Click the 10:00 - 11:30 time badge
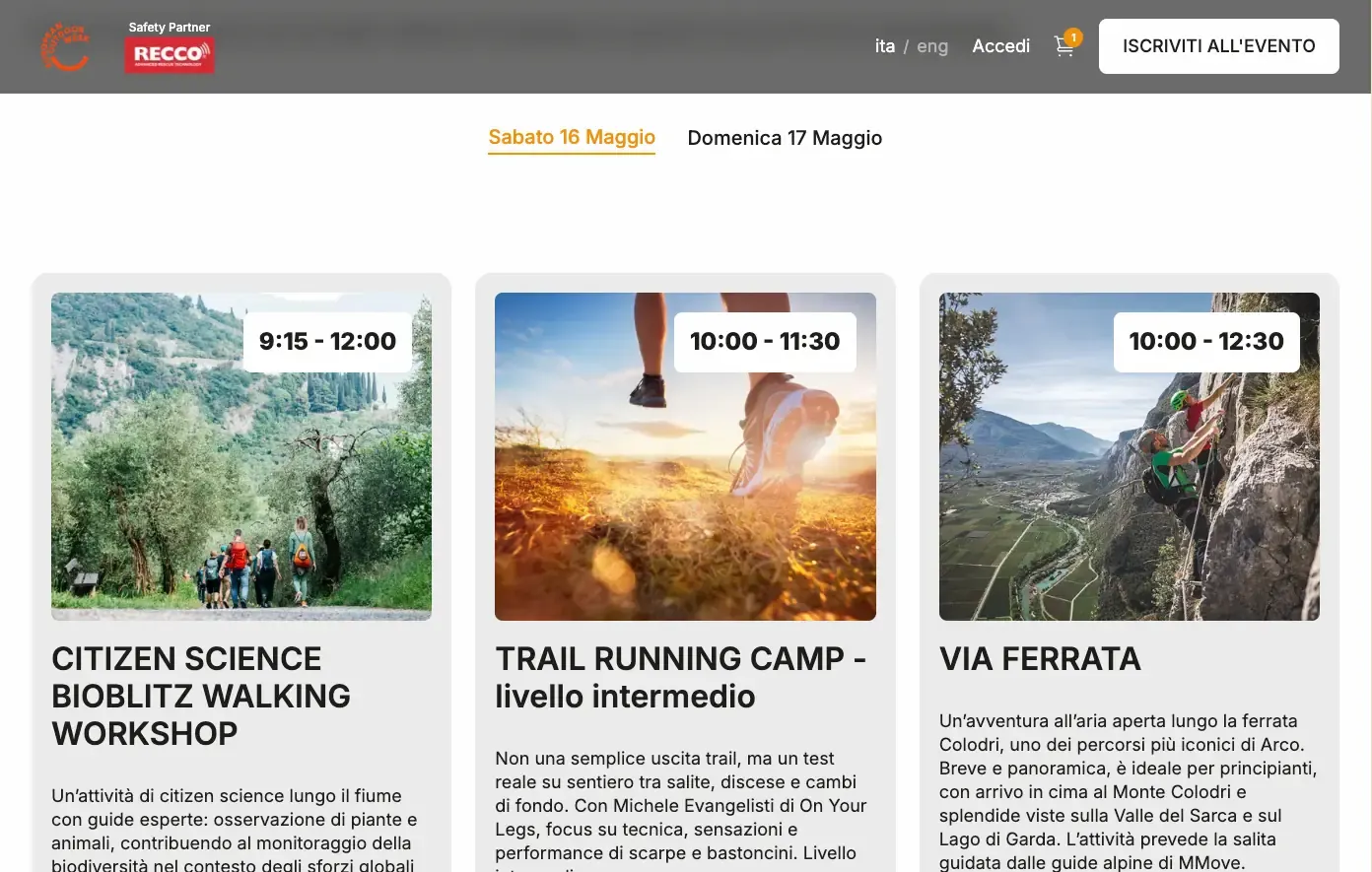 [x=765, y=342]
